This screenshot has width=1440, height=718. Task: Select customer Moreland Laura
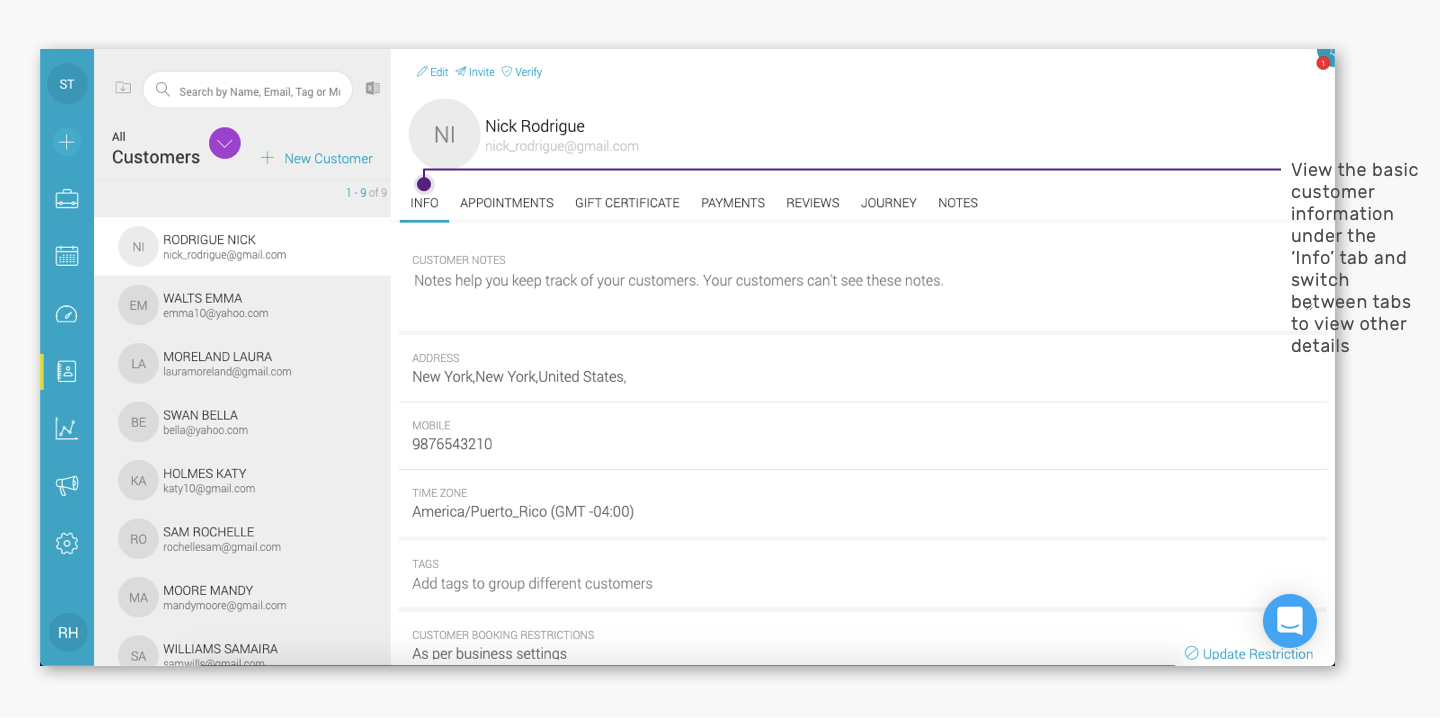coord(242,364)
